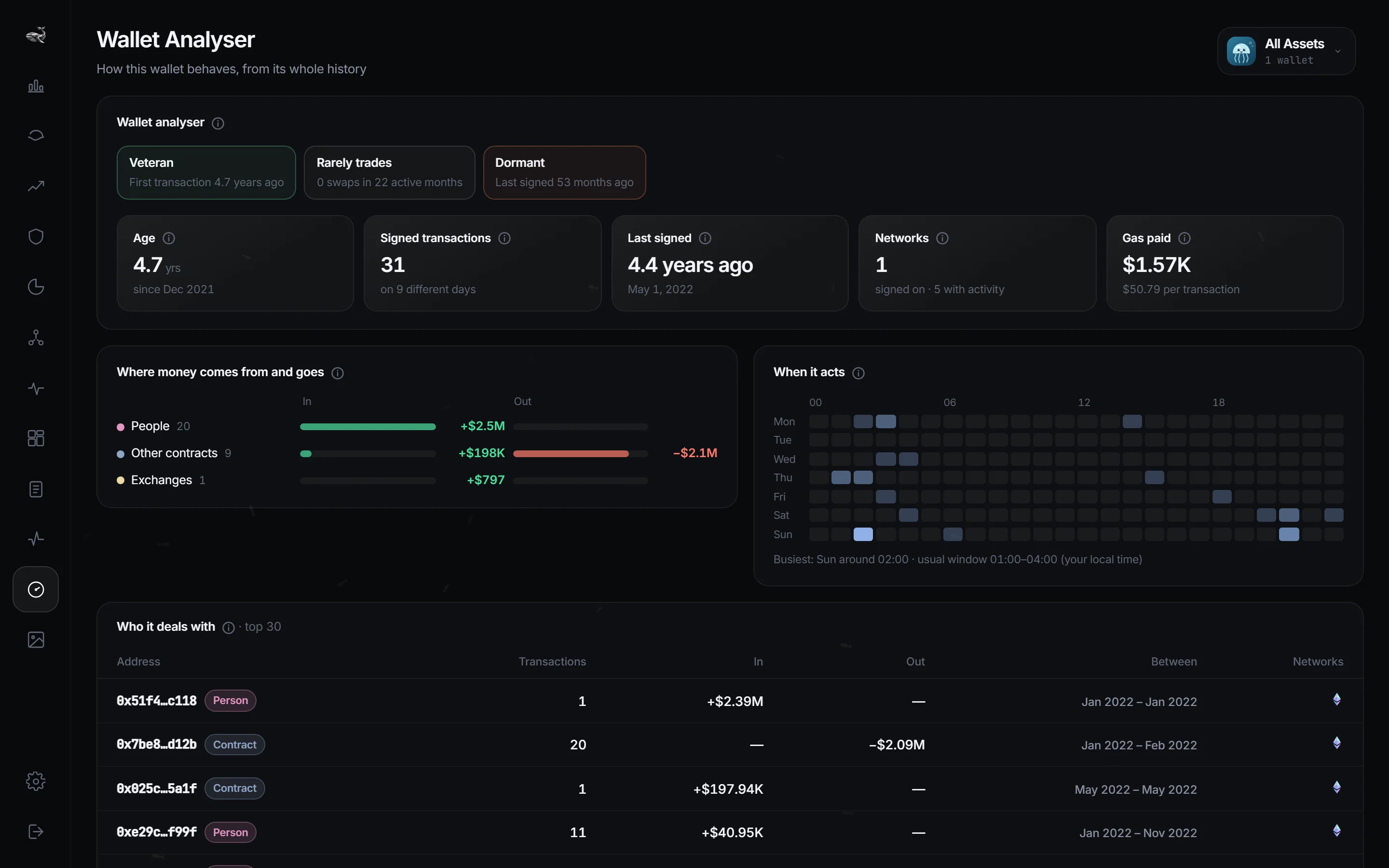
Task: Open the bar chart sidebar icon
Action: (x=36, y=86)
